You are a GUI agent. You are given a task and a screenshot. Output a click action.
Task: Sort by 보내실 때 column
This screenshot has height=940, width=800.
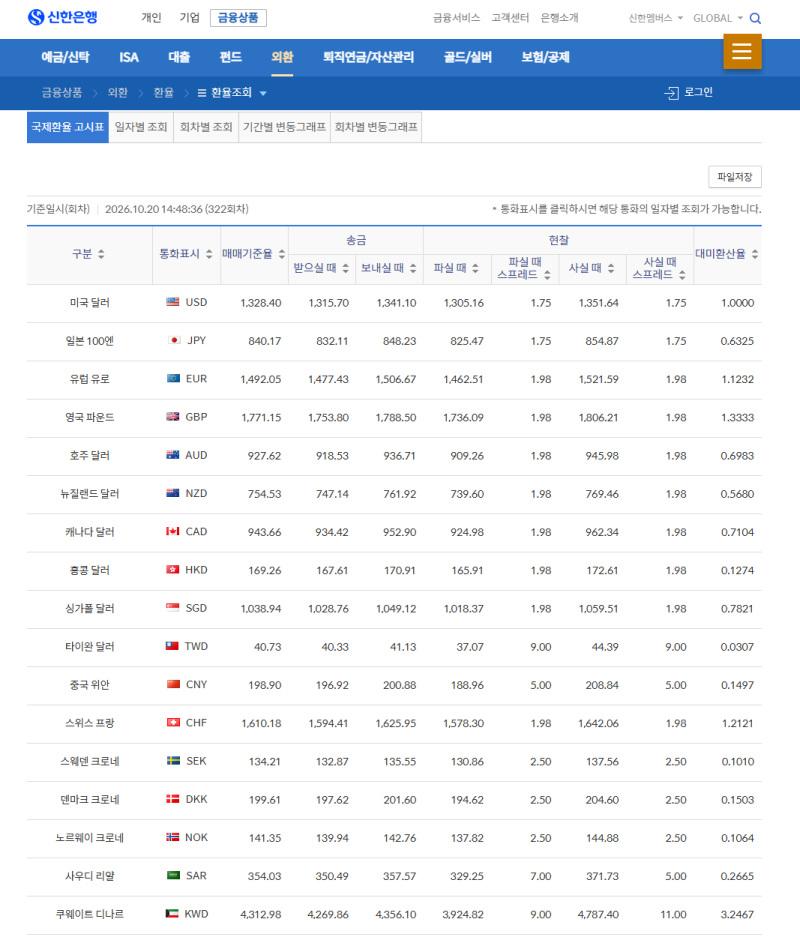tap(413, 269)
